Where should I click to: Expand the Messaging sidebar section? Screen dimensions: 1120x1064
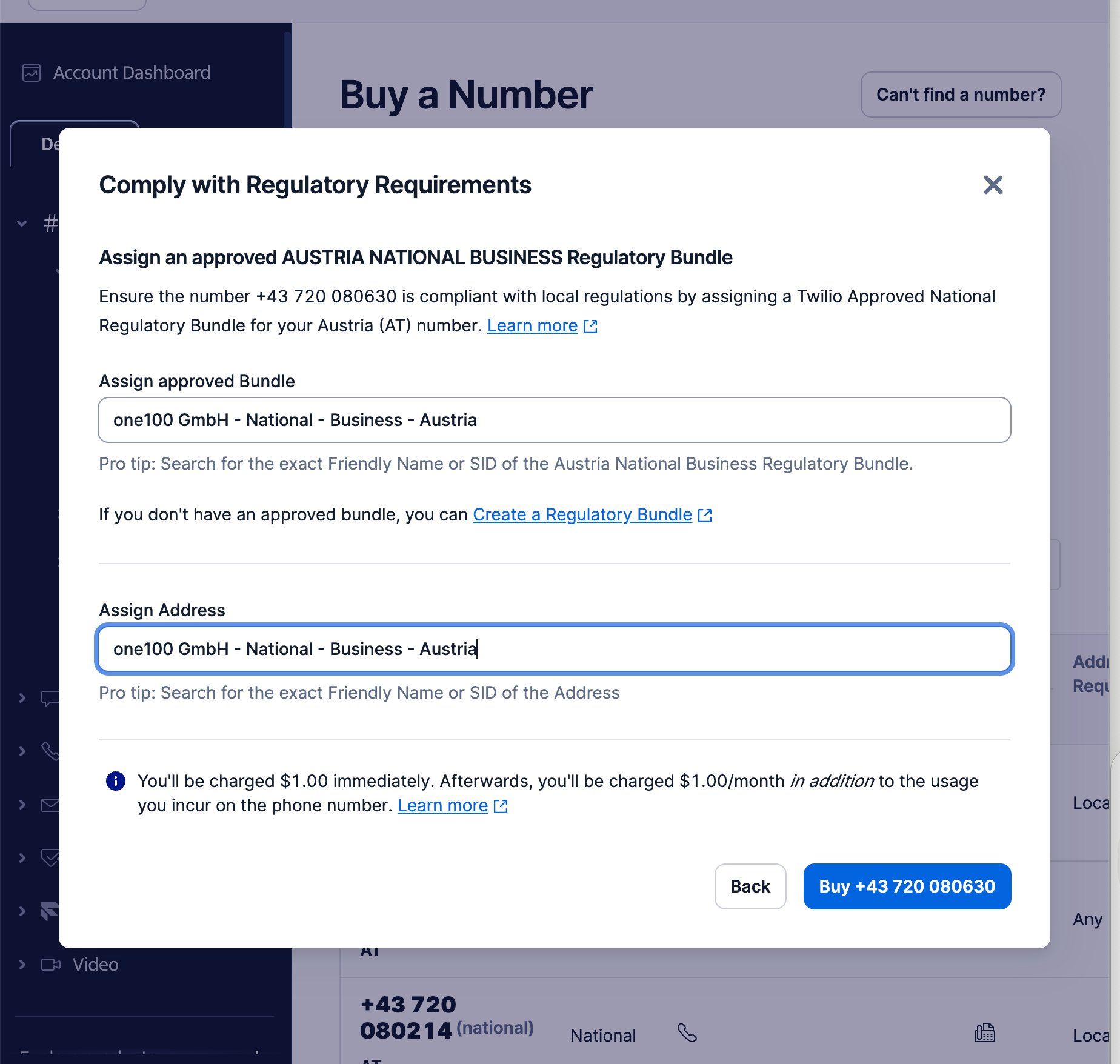21,697
